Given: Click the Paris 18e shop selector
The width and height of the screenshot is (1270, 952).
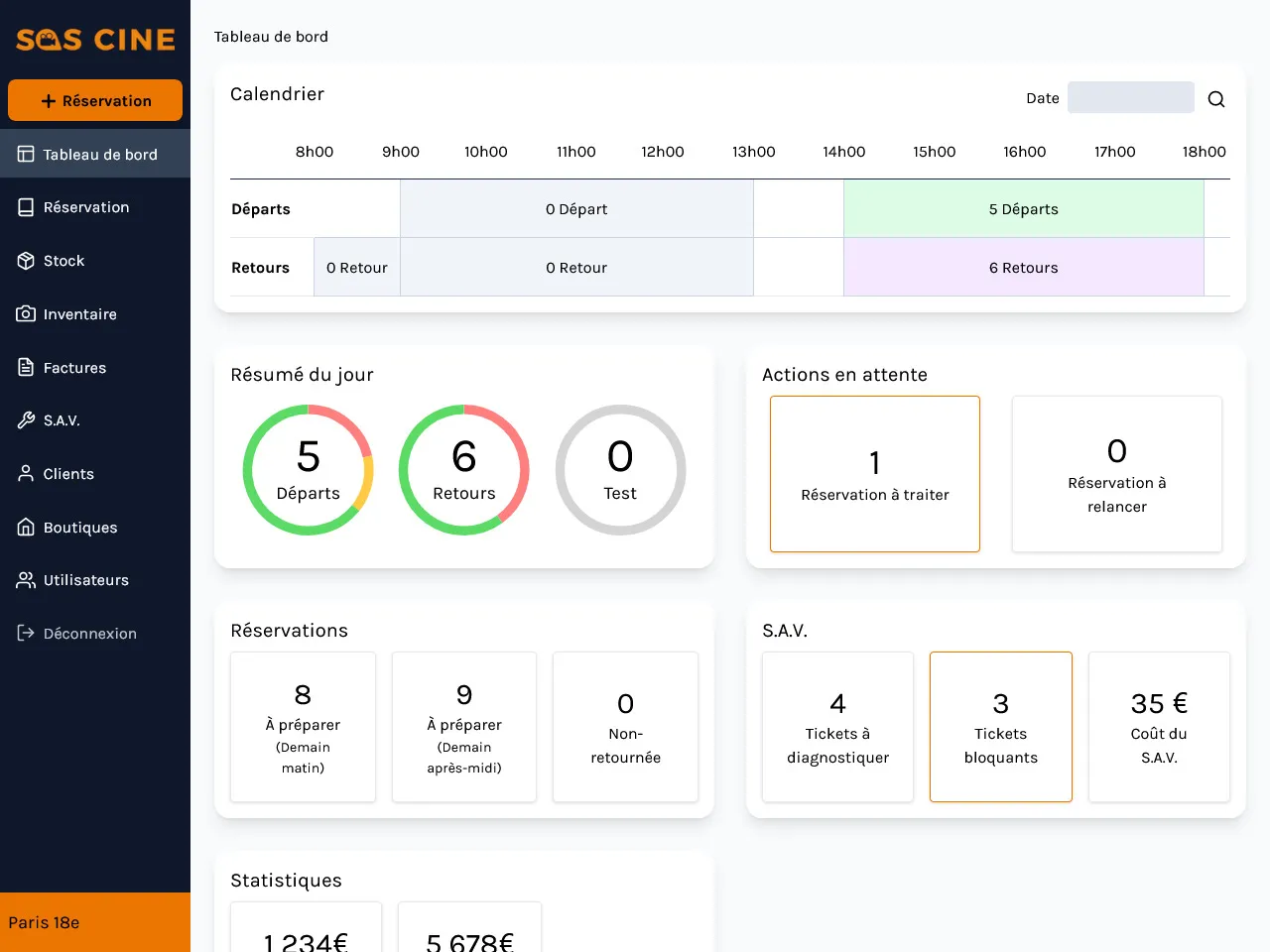Looking at the screenshot, I should click(95, 922).
